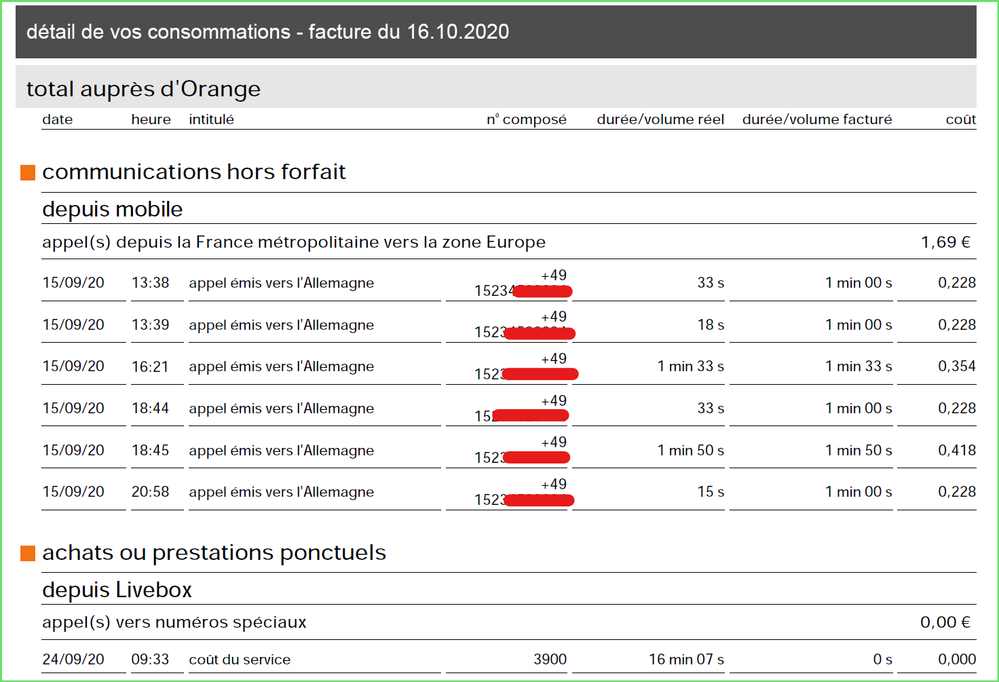Select the "total auprès d'Orange" section heading
Viewport: 999px width, 682px height.
point(143,89)
